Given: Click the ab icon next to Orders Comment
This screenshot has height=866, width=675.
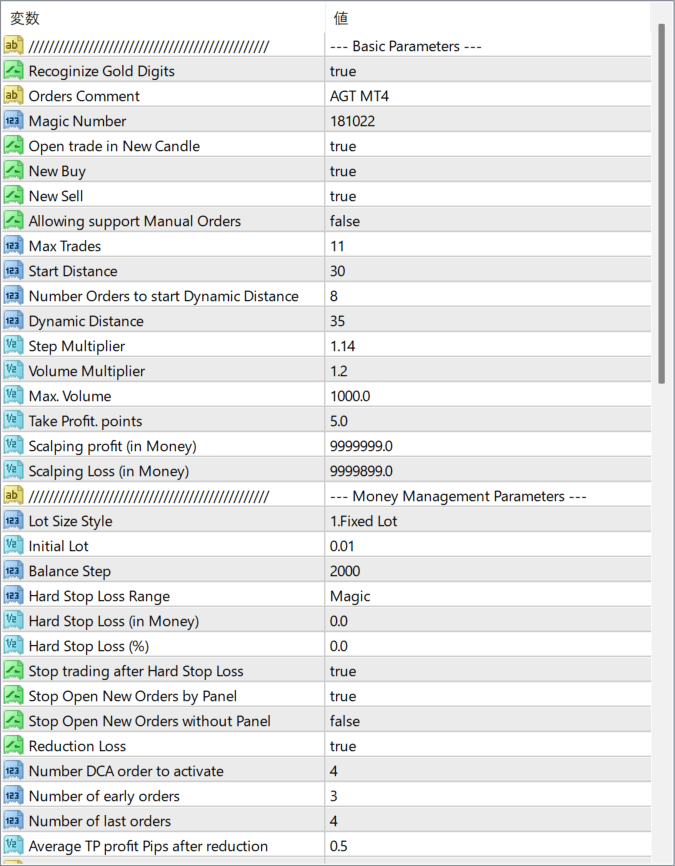Looking at the screenshot, I should pos(13,96).
